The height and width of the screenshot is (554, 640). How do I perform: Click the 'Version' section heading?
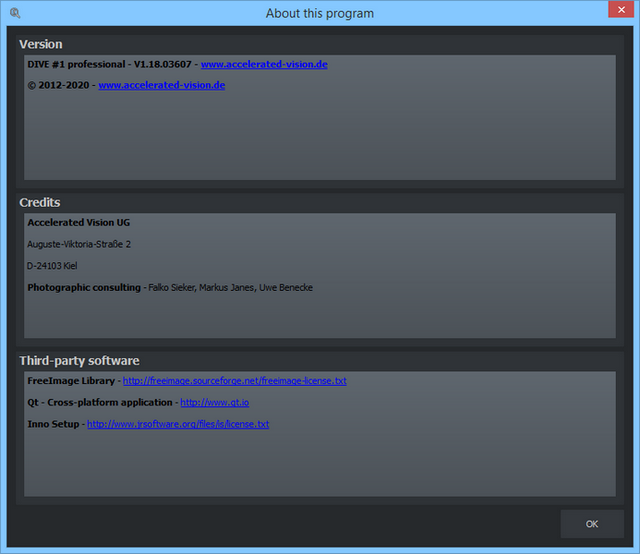tap(41, 44)
